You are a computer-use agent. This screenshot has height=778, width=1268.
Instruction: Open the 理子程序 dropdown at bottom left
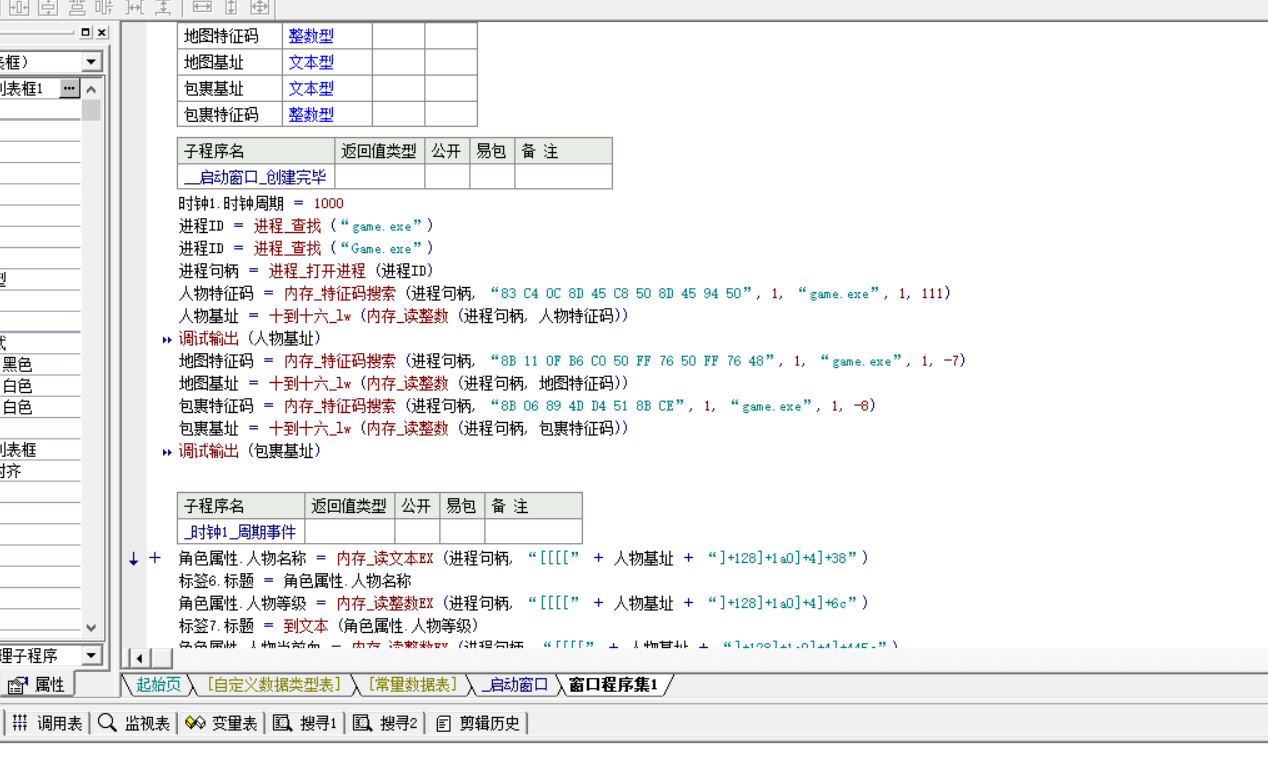pyautogui.click(x=90, y=655)
